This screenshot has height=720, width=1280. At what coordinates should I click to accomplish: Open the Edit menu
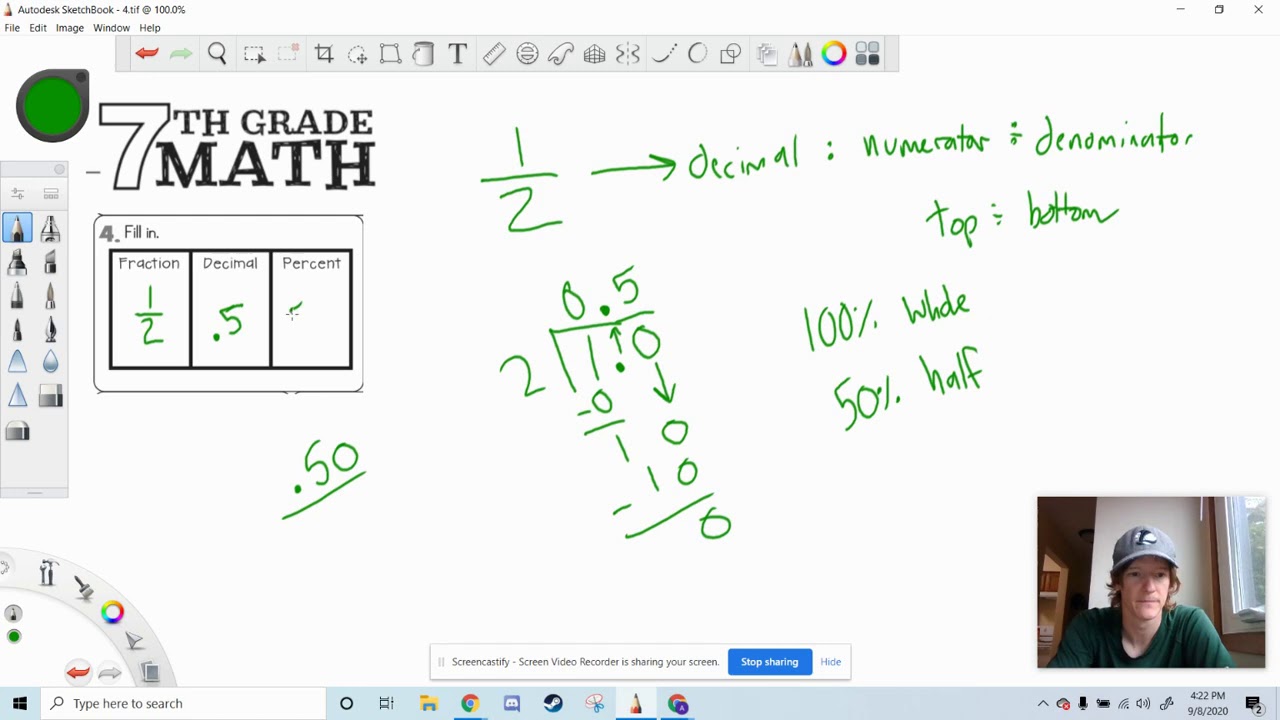pyautogui.click(x=38, y=28)
